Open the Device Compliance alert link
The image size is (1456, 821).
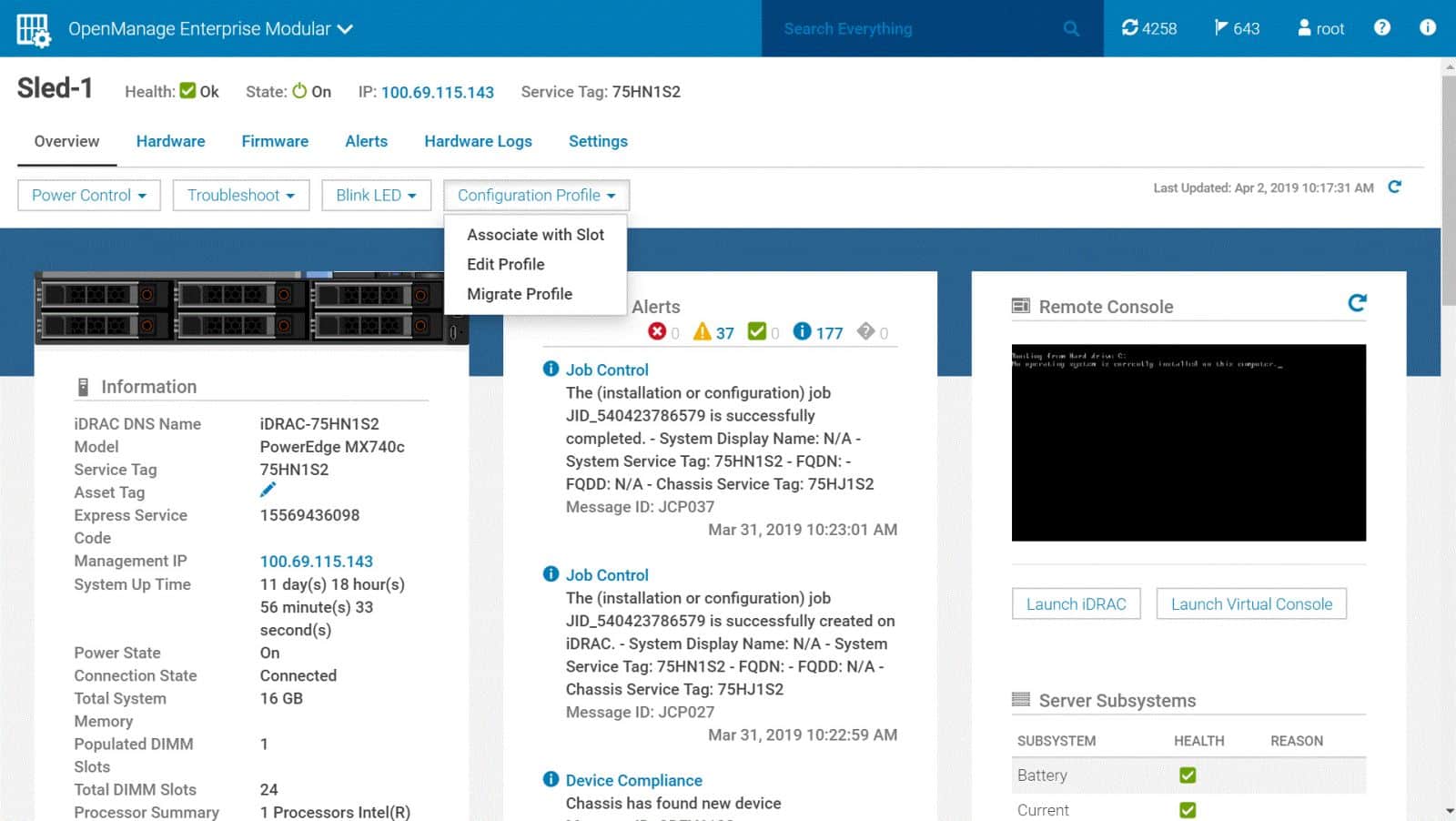point(633,781)
